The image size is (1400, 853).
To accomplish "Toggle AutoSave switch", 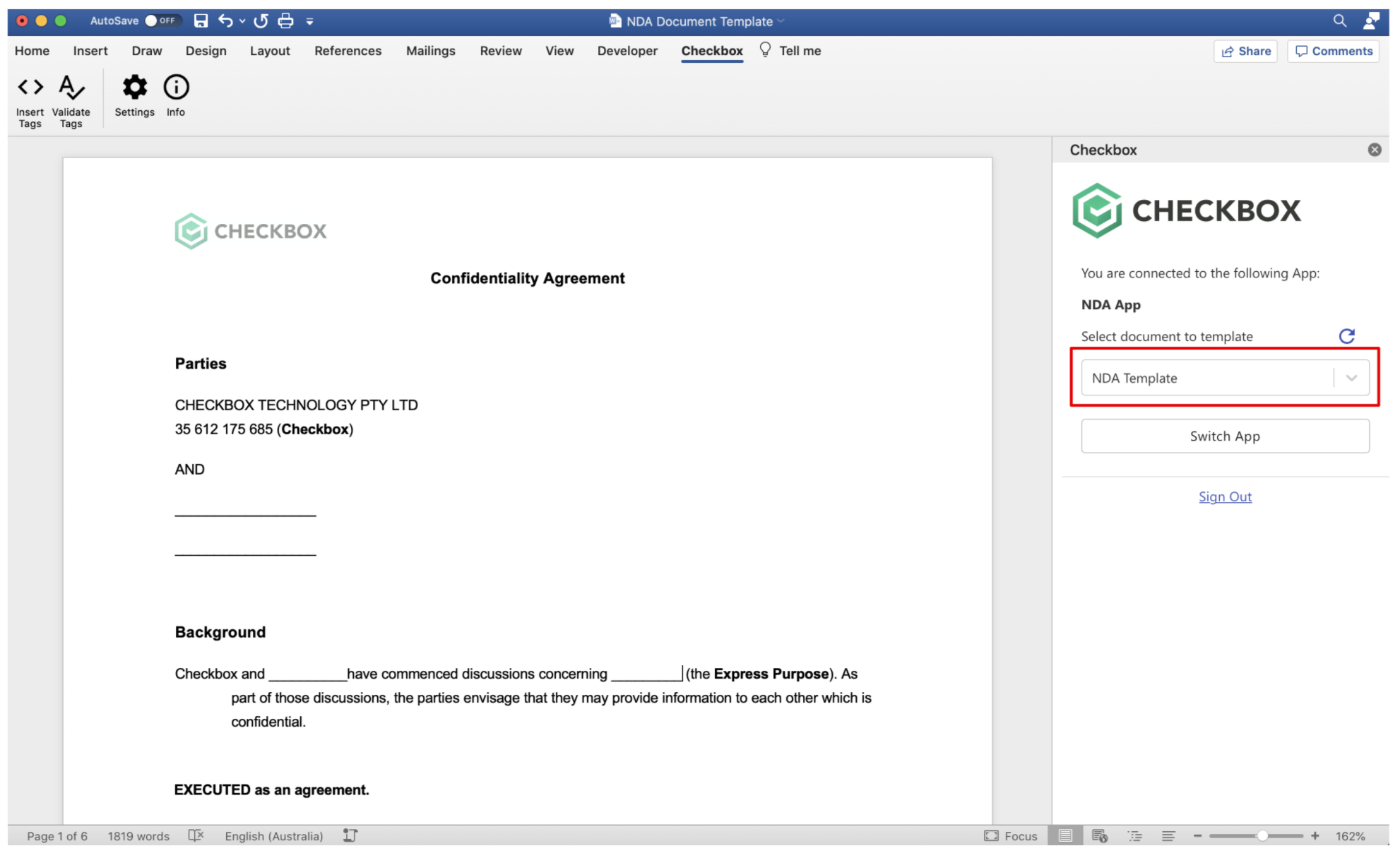I will point(162,20).
